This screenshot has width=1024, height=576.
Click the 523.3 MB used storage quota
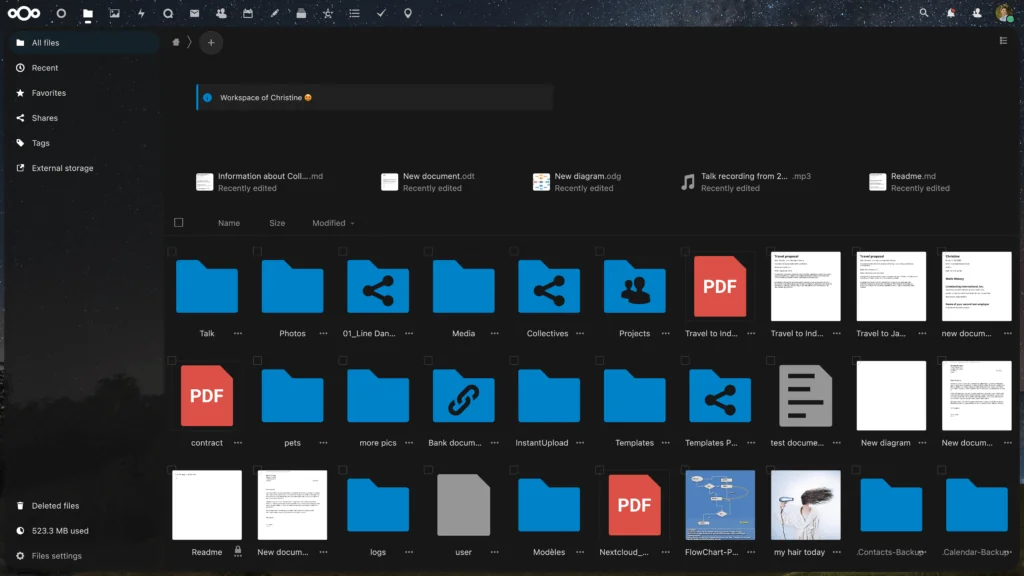tap(84, 531)
